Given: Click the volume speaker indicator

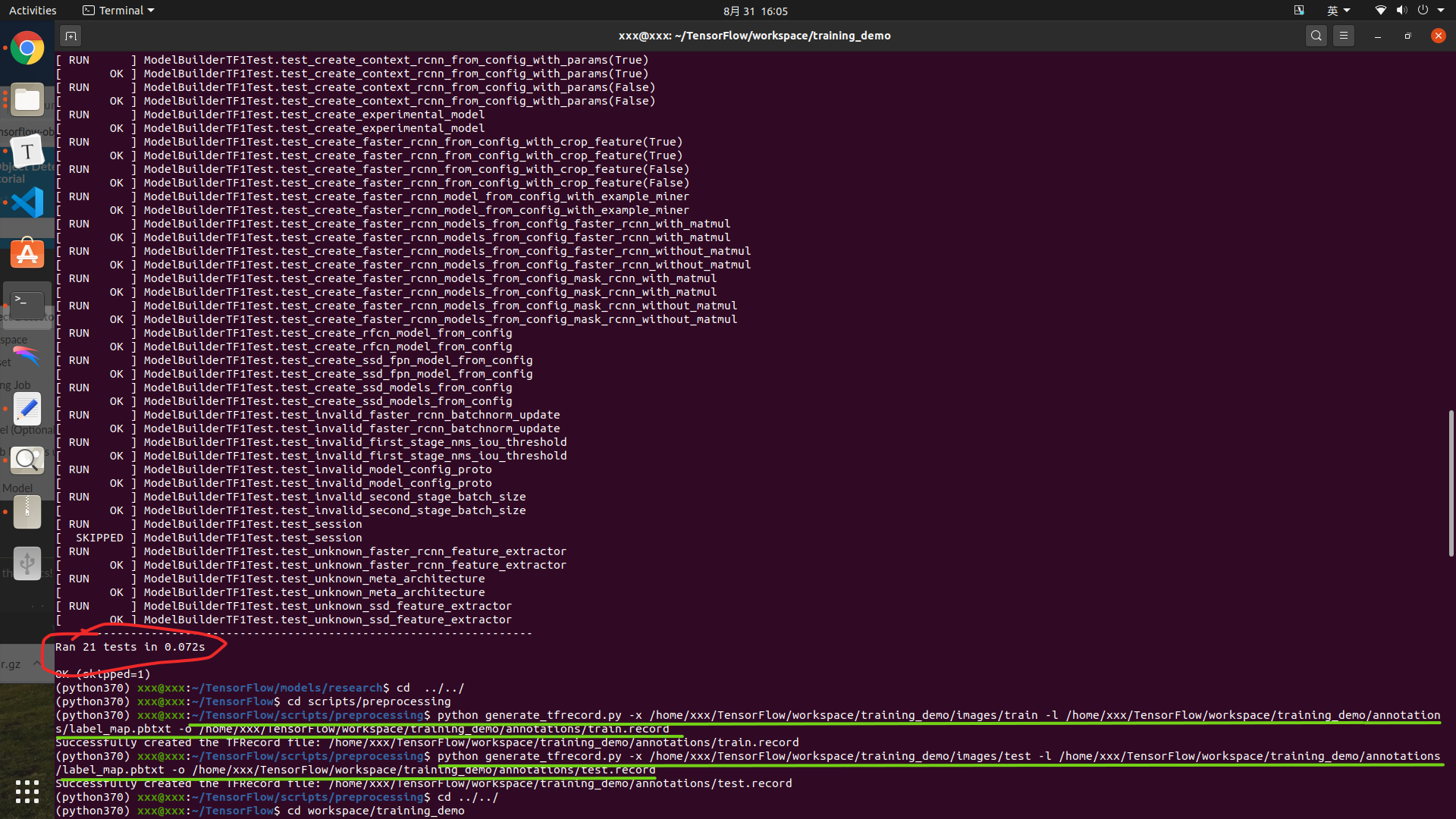Looking at the screenshot, I should [x=1401, y=11].
